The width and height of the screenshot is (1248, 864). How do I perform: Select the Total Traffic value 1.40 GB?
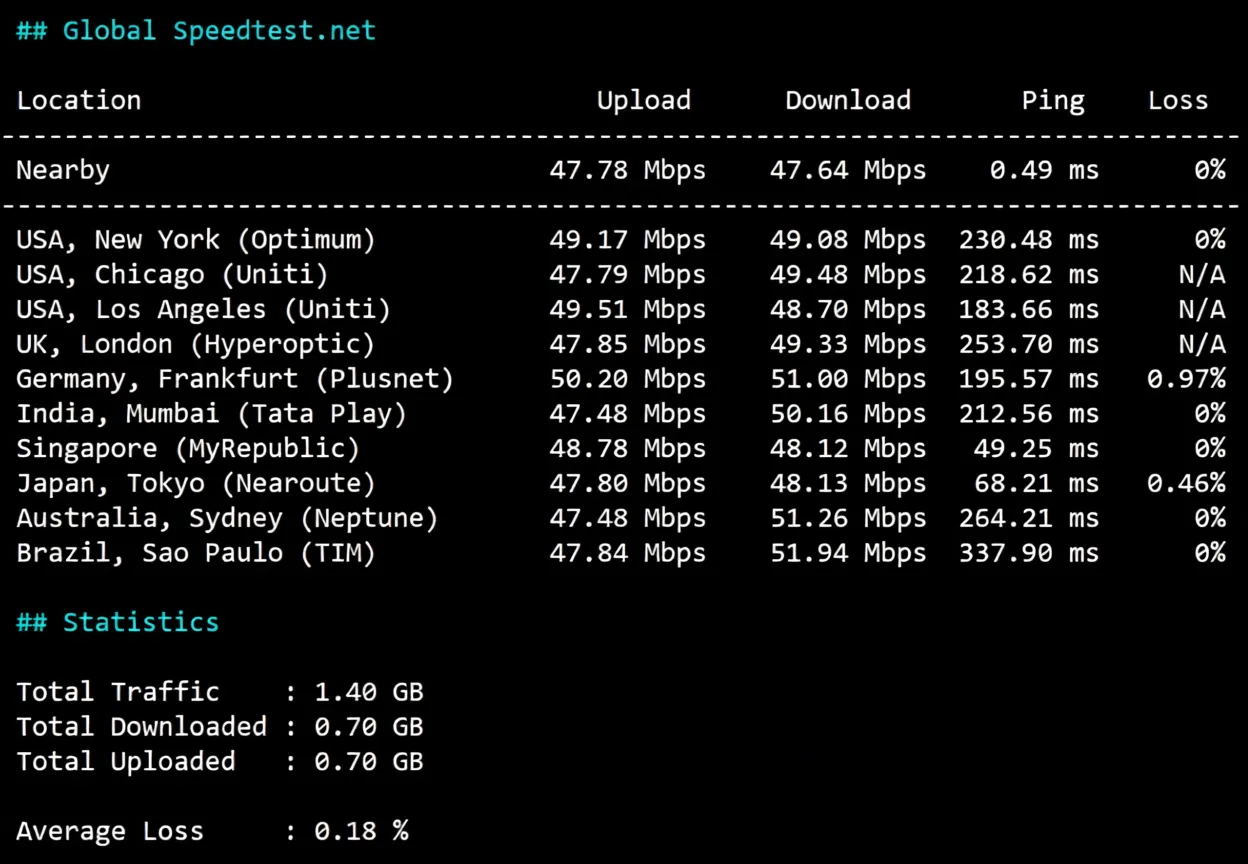pyautogui.click(x=369, y=691)
